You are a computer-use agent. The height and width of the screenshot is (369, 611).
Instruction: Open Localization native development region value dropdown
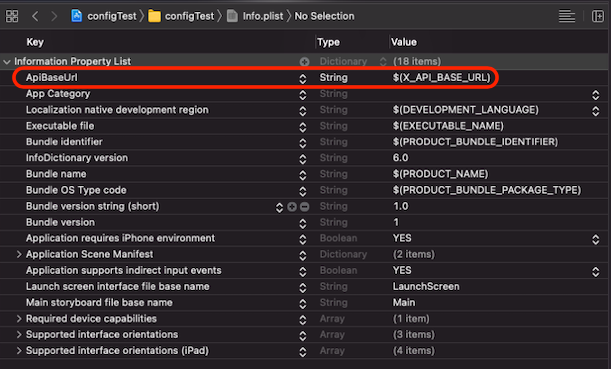pos(595,111)
